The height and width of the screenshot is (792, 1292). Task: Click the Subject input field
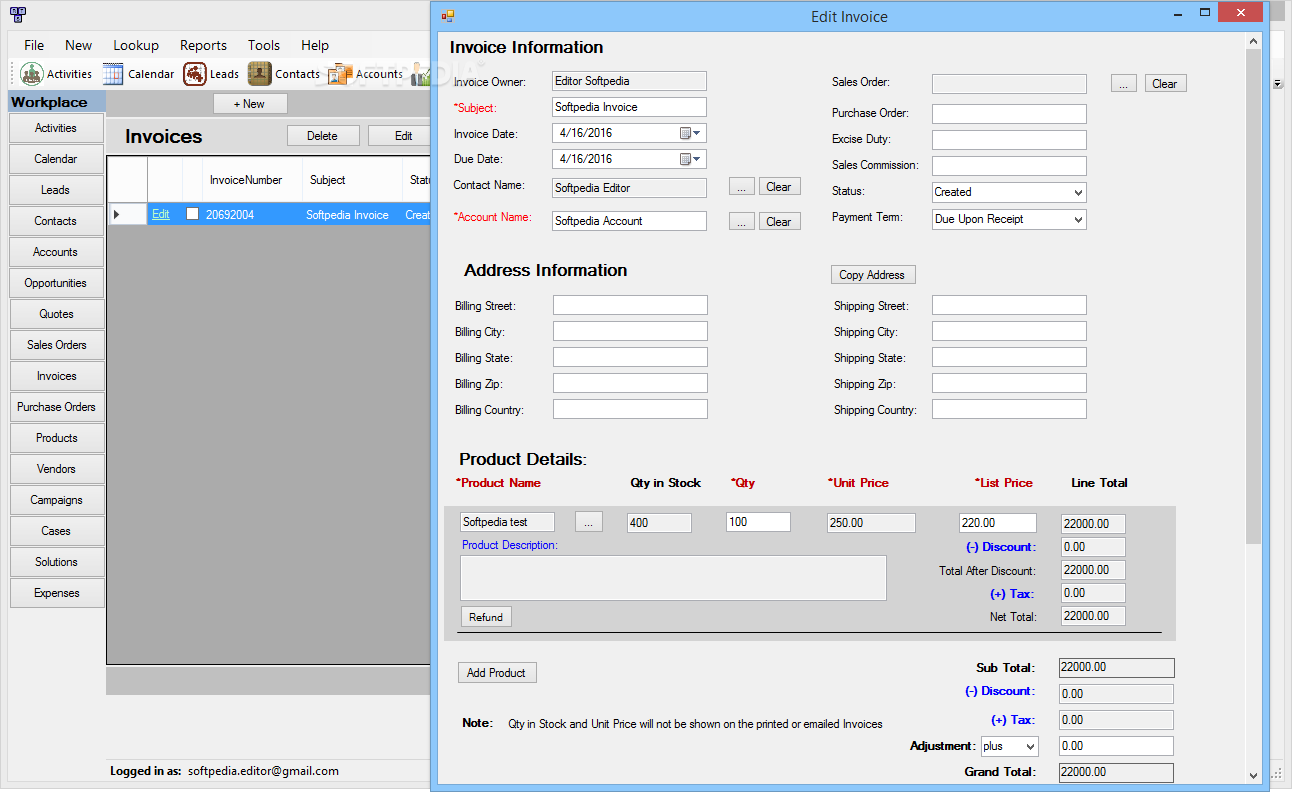click(x=629, y=107)
